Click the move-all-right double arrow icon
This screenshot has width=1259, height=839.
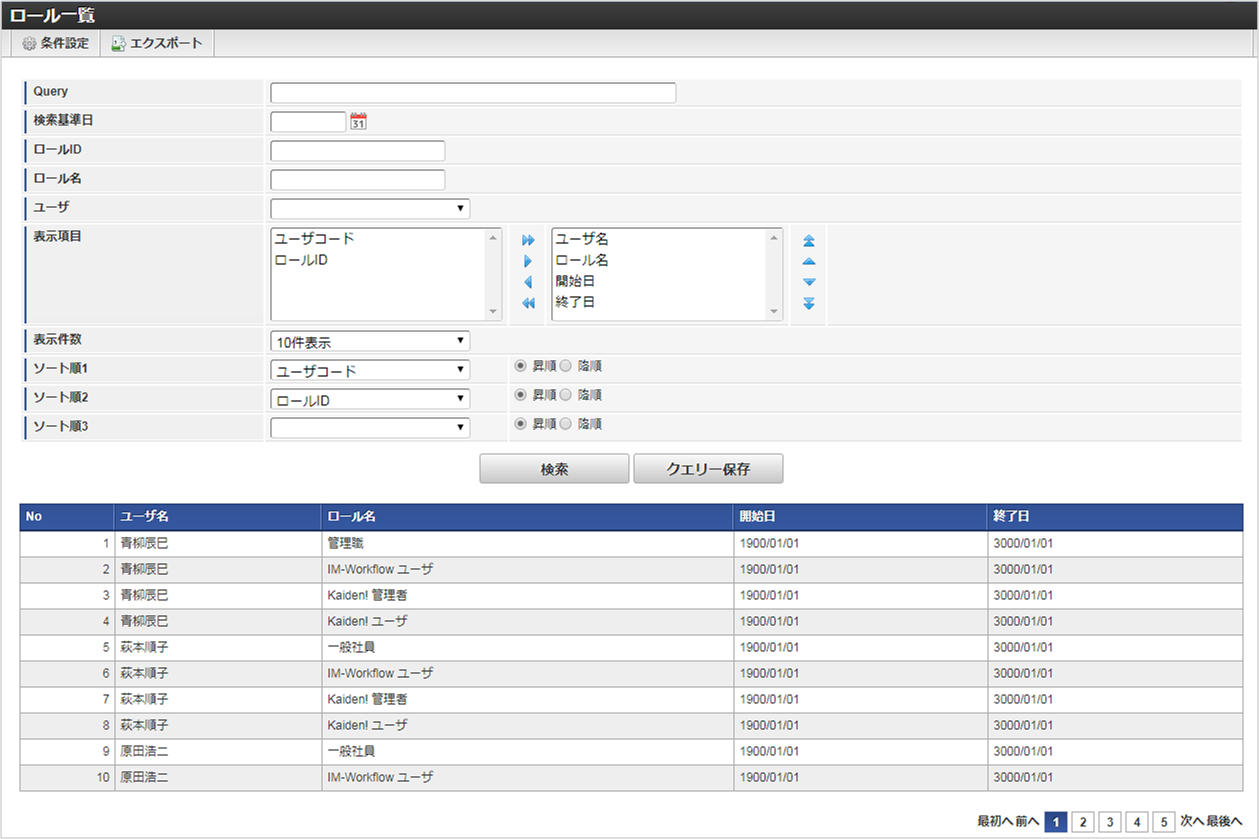click(x=528, y=240)
